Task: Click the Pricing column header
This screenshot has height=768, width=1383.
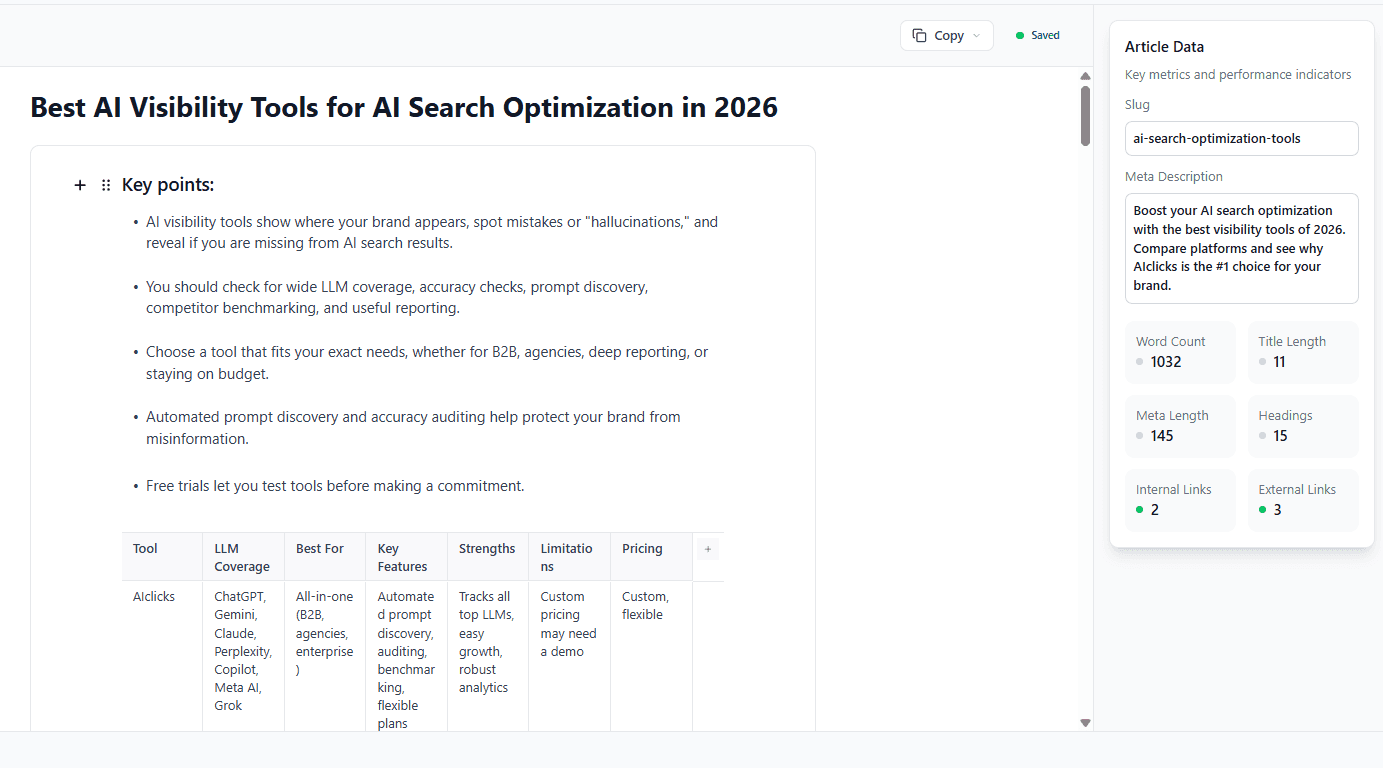Action: (651, 557)
